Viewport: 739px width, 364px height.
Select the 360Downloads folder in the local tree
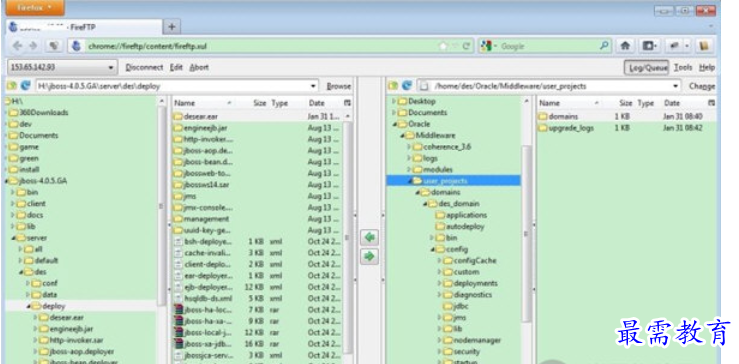pyautogui.click(x=43, y=113)
